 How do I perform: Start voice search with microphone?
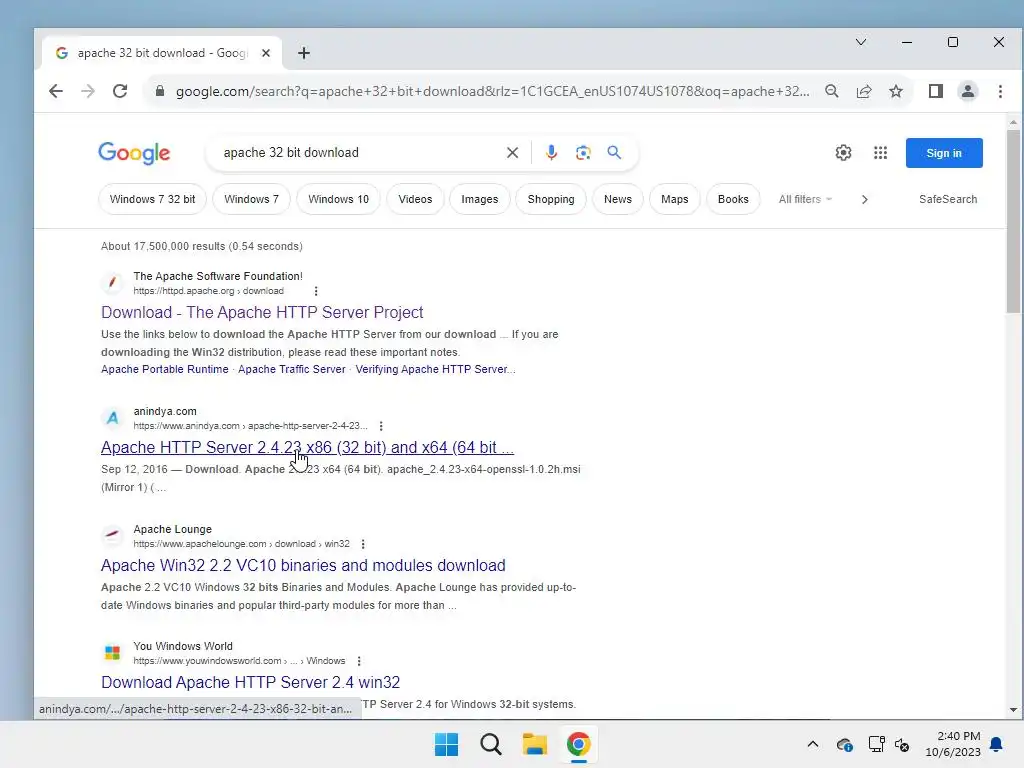click(551, 153)
